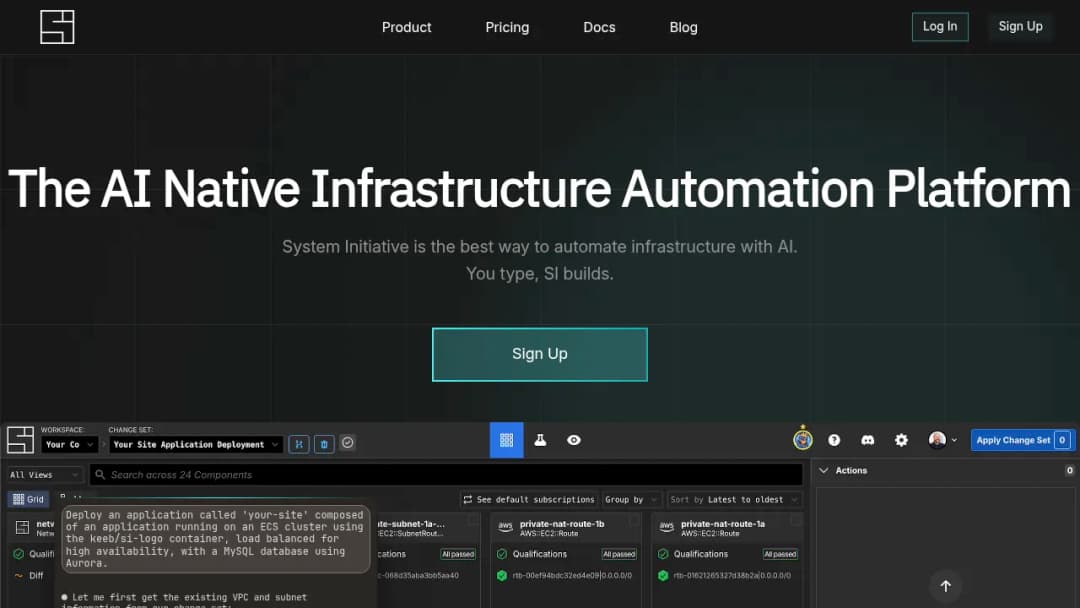Viewport: 1080px width, 608px height.
Task: Click the 'You type, SI builds.' tagline
Action: [x=539, y=273]
